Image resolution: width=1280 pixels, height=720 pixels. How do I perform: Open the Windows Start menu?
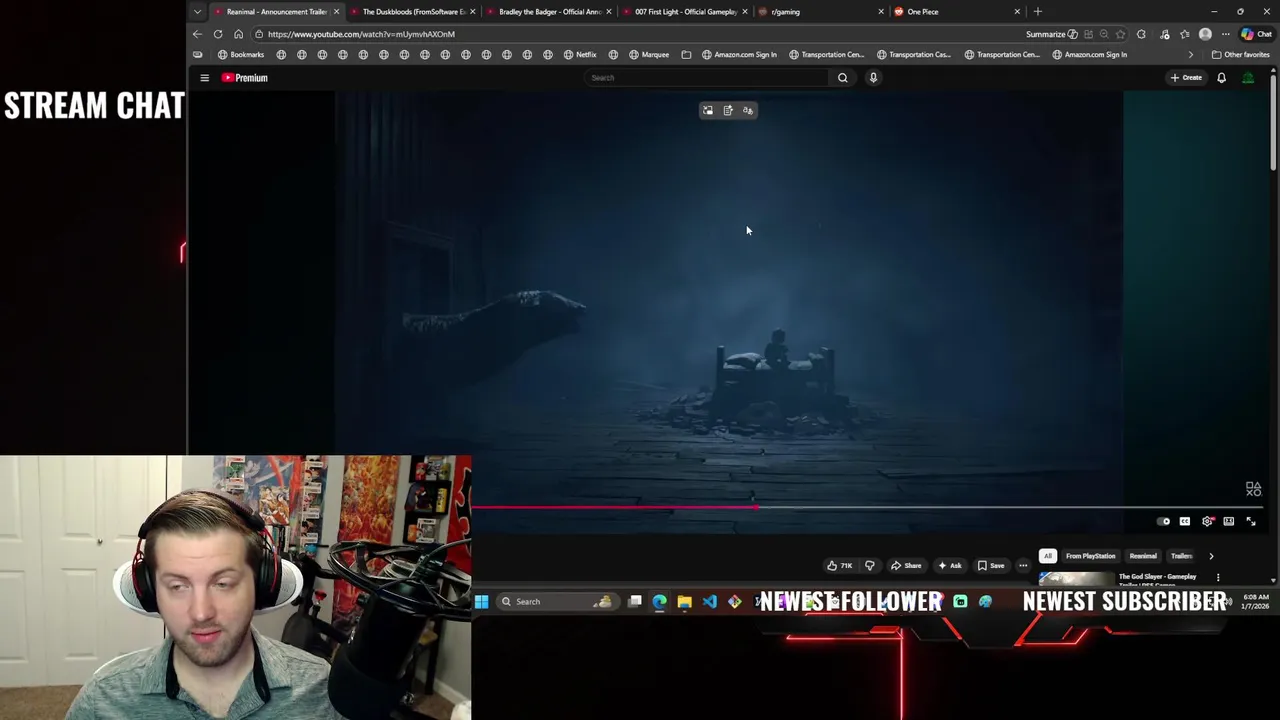[x=481, y=601]
